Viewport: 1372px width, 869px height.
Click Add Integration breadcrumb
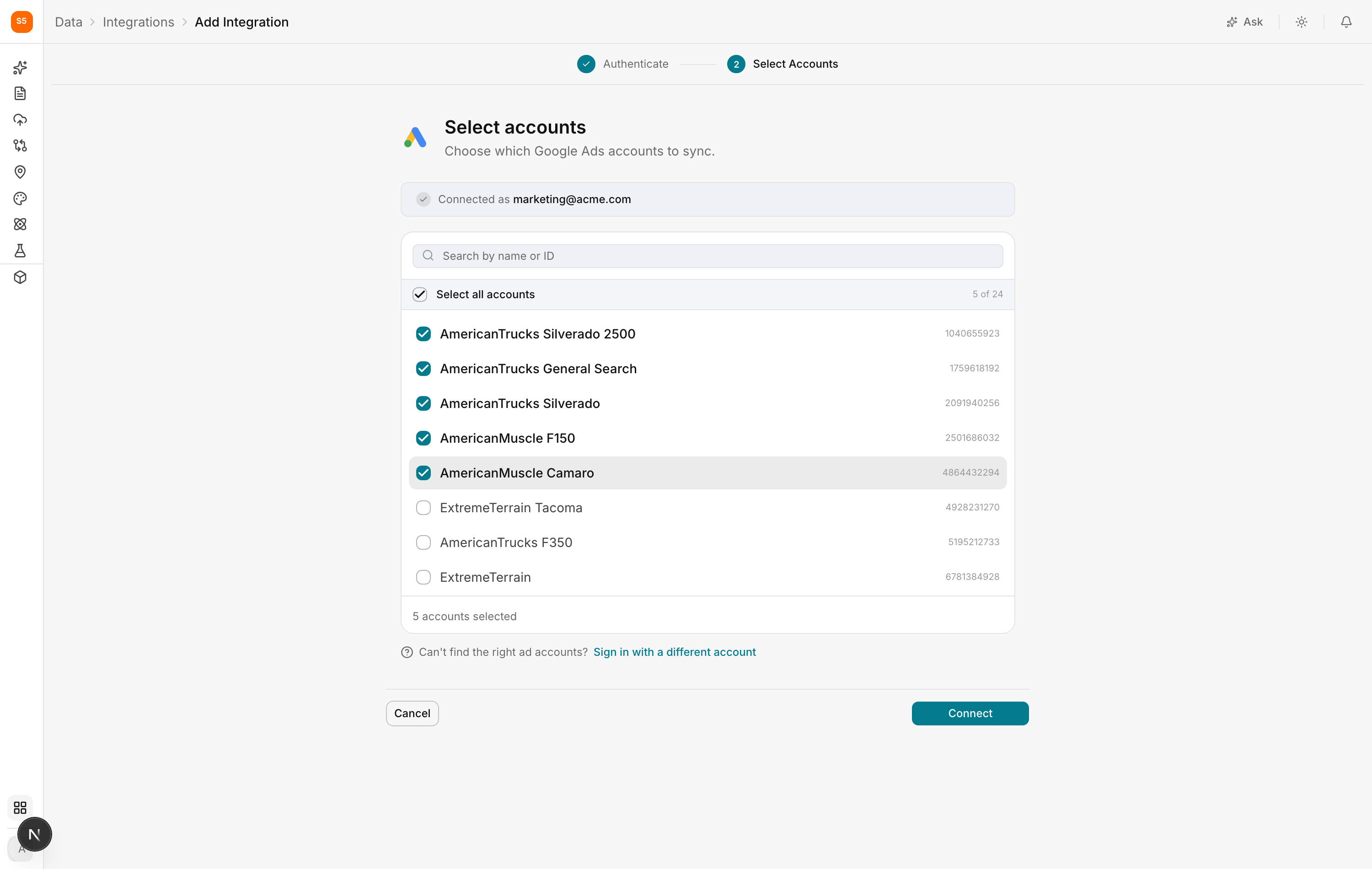pyautogui.click(x=241, y=21)
